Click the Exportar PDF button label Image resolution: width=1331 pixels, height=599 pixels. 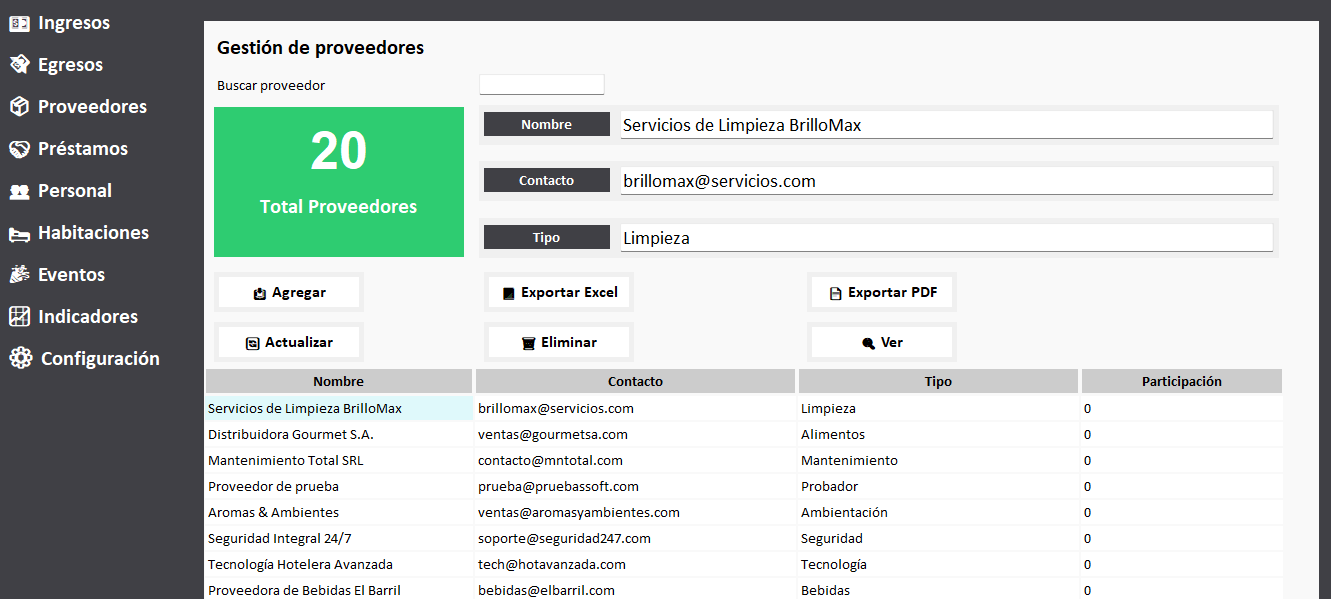tap(892, 293)
